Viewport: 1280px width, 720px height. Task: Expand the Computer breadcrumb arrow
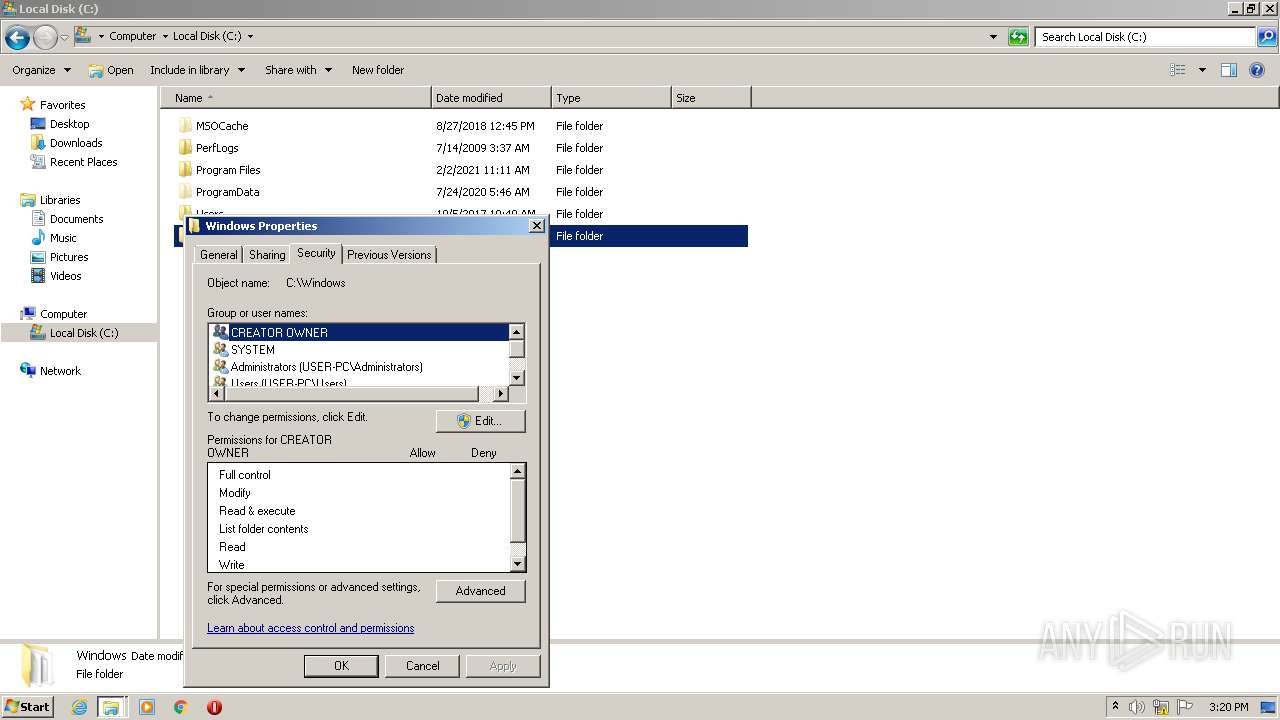(165, 37)
